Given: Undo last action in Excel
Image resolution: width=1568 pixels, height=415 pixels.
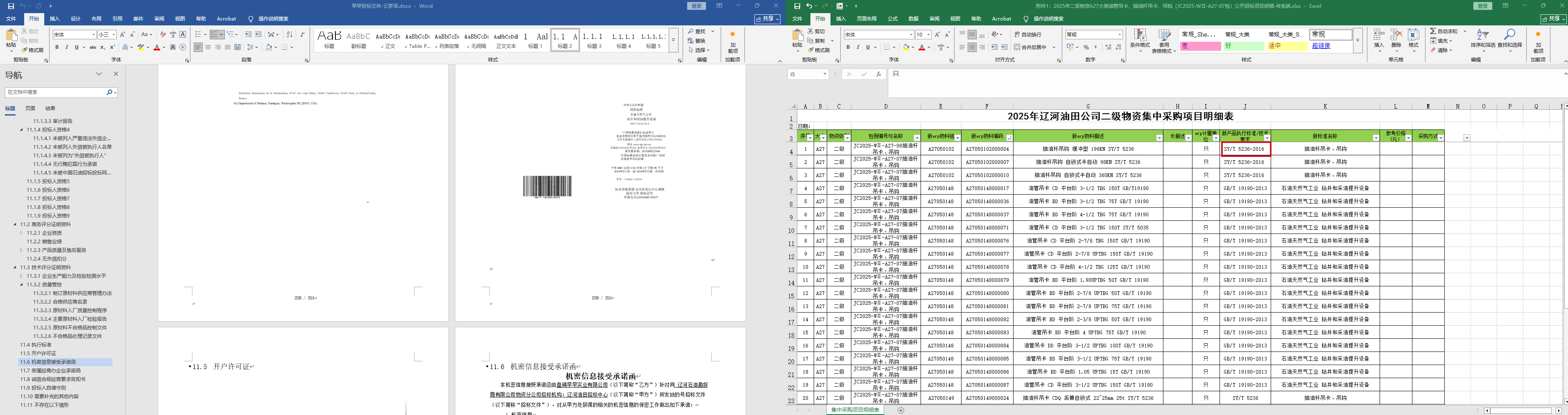Looking at the screenshot, I should pos(810,6).
